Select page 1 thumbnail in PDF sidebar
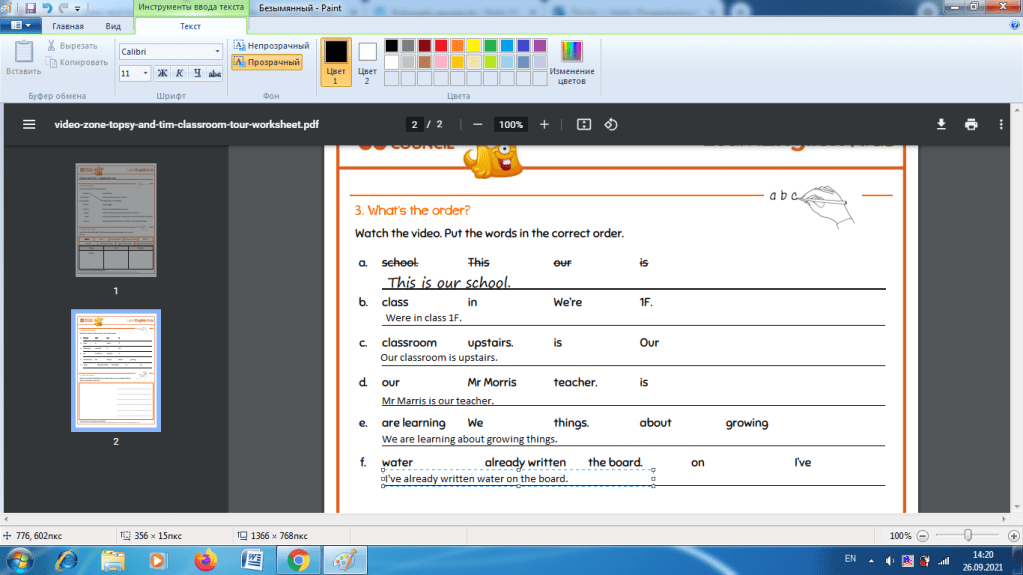The image size is (1023, 575). pos(116,219)
